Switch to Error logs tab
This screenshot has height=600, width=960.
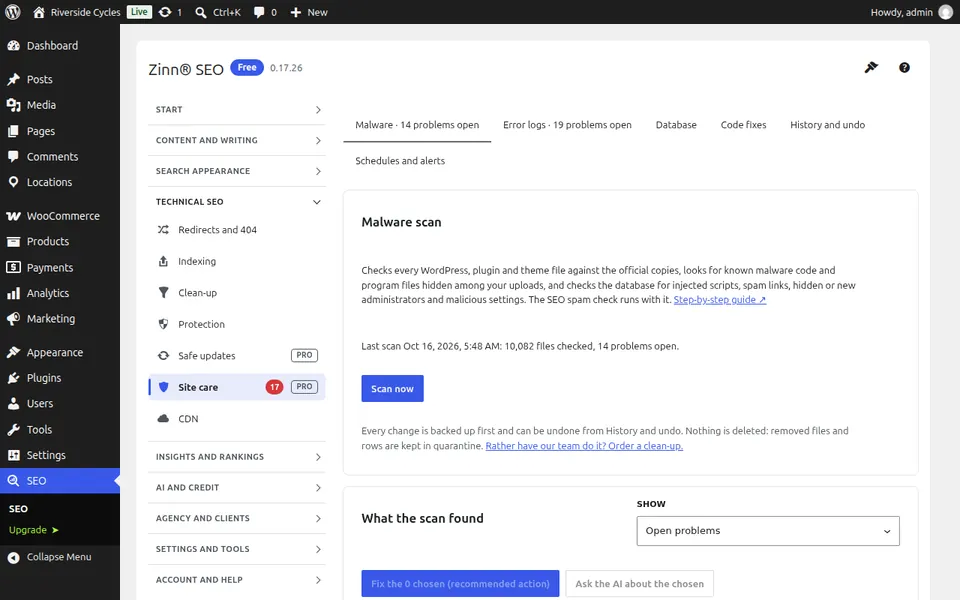point(567,125)
